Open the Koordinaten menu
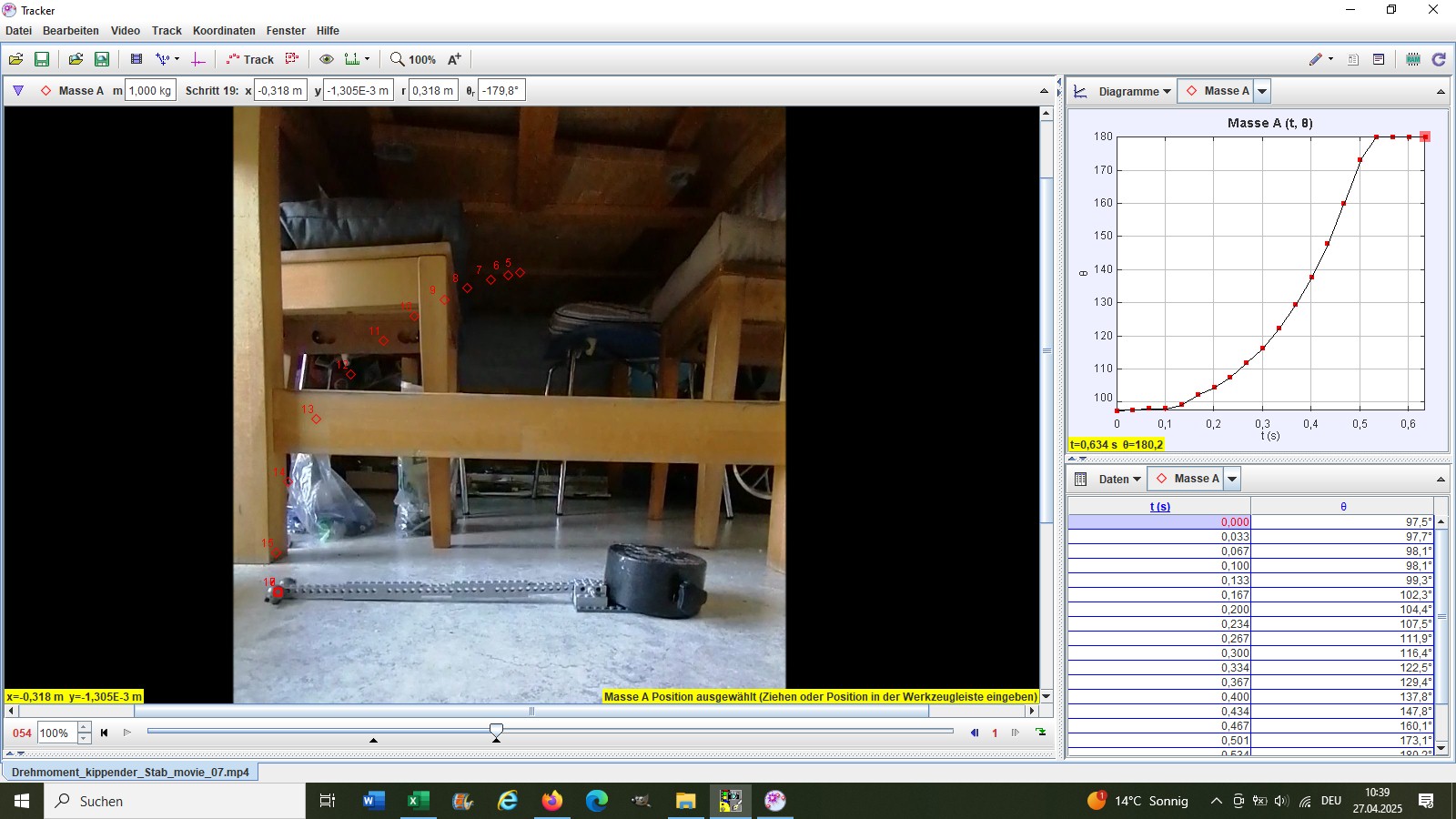 [224, 30]
